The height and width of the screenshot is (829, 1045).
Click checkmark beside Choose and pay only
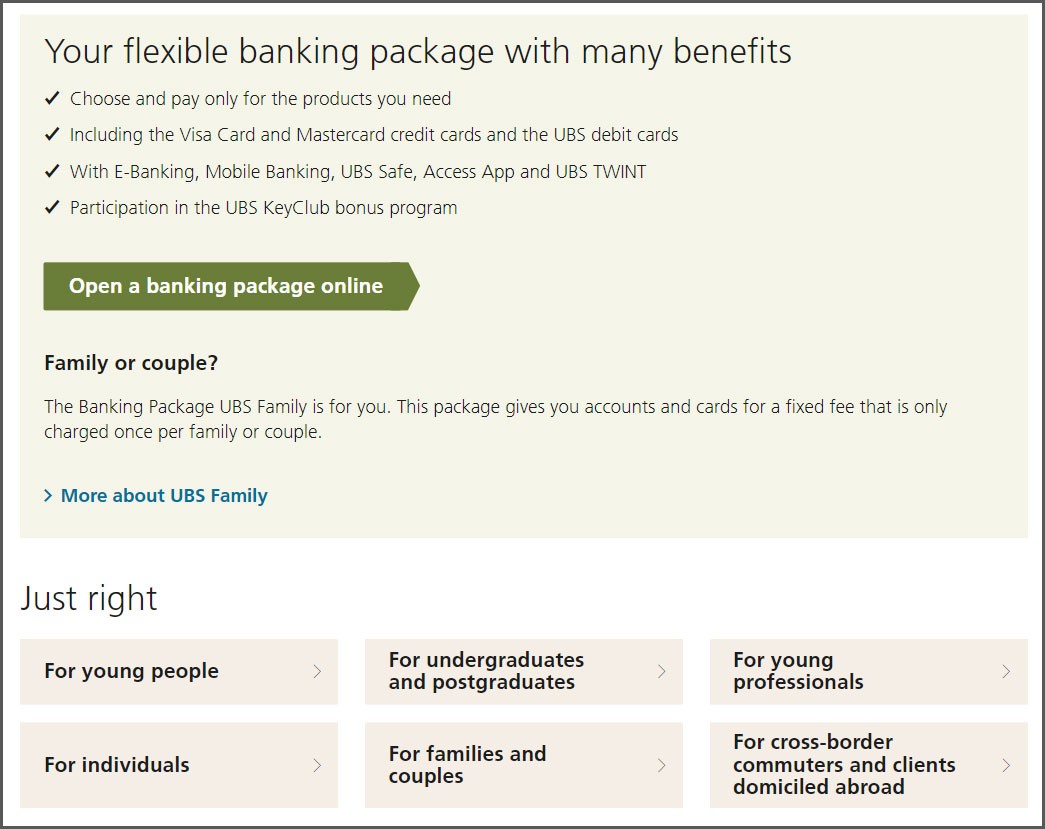52,99
